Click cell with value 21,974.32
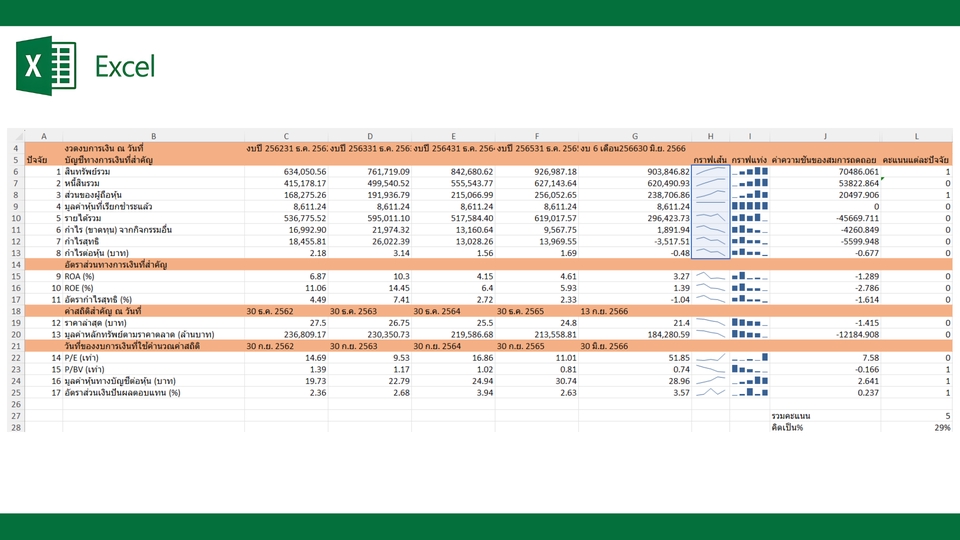 [370, 230]
